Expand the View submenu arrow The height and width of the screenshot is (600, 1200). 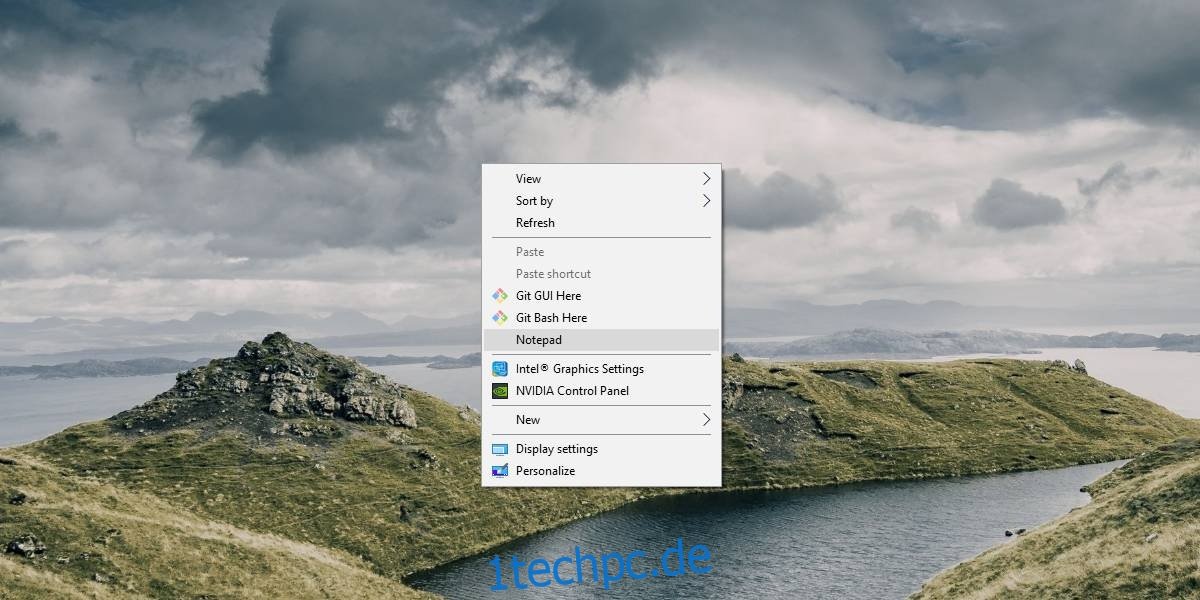point(706,179)
